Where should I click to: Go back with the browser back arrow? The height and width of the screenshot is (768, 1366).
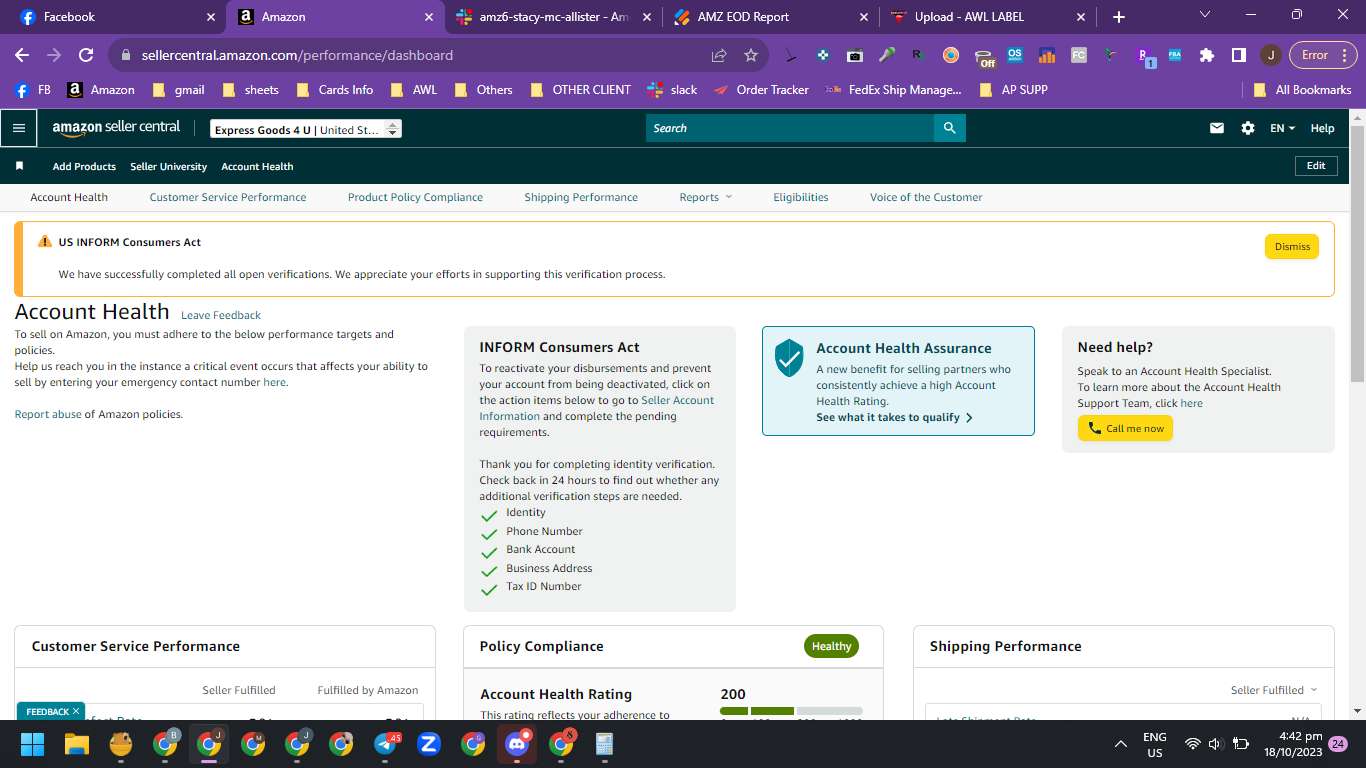click(x=22, y=55)
